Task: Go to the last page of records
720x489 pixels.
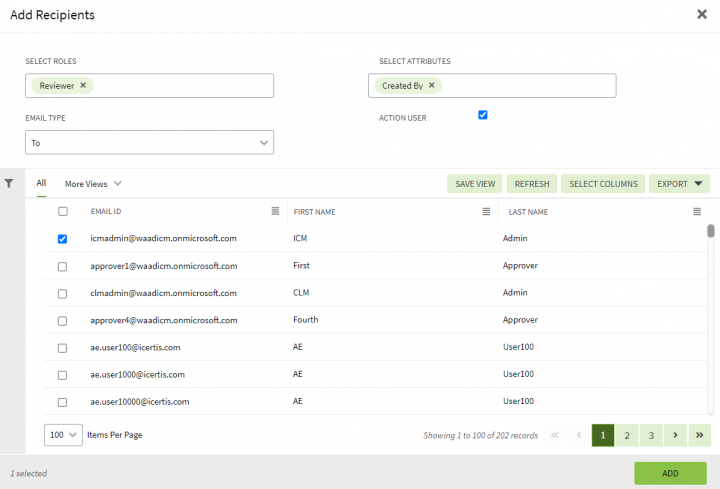Action: pos(700,435)
